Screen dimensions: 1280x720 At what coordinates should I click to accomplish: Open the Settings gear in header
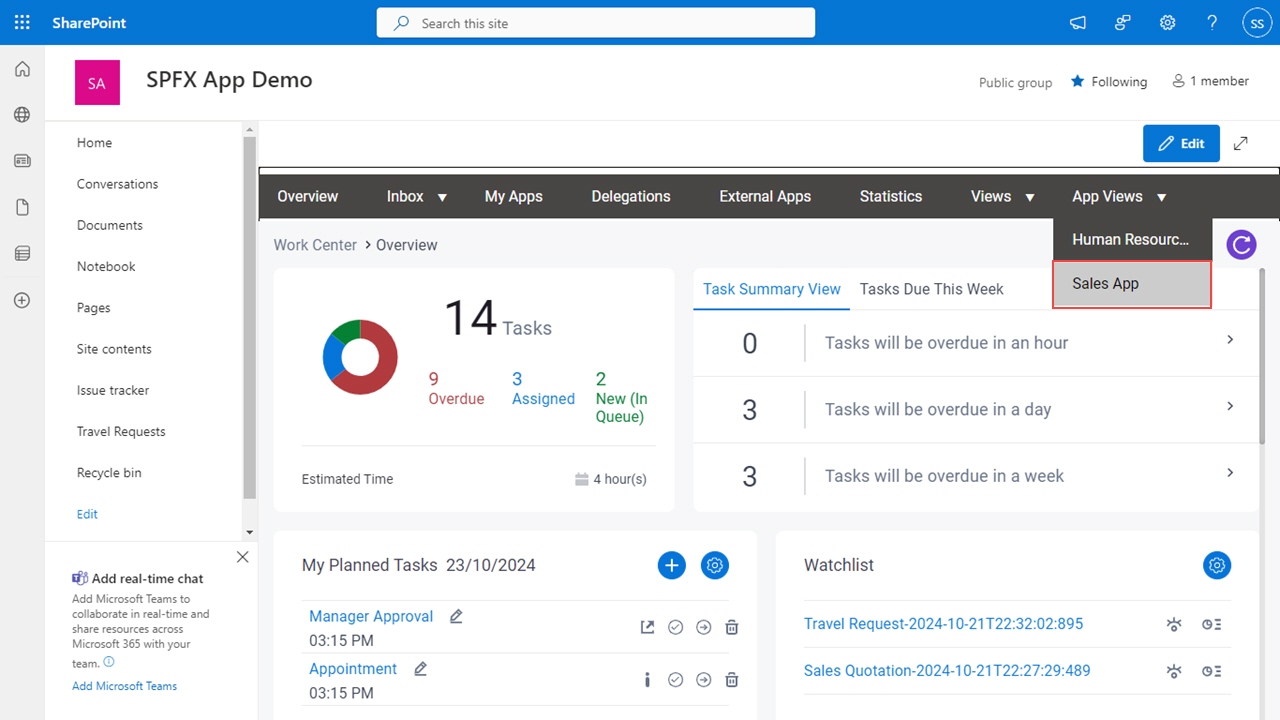tap(1167, 22)
